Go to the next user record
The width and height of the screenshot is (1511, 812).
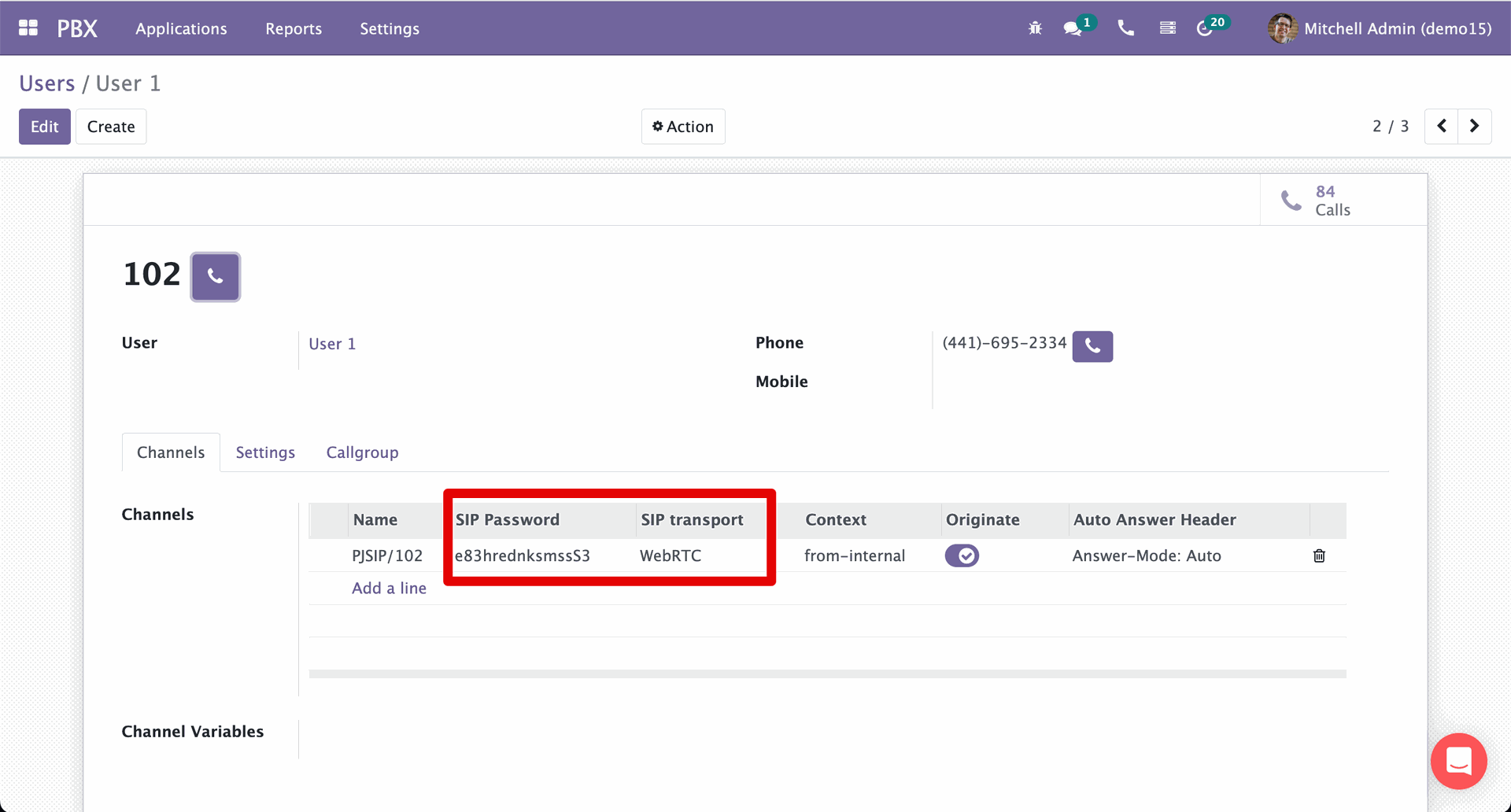click(x=1474, y=127)
